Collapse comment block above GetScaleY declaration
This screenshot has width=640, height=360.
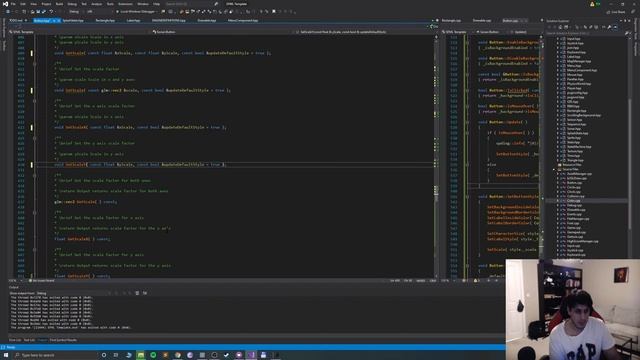pos(35,249)
